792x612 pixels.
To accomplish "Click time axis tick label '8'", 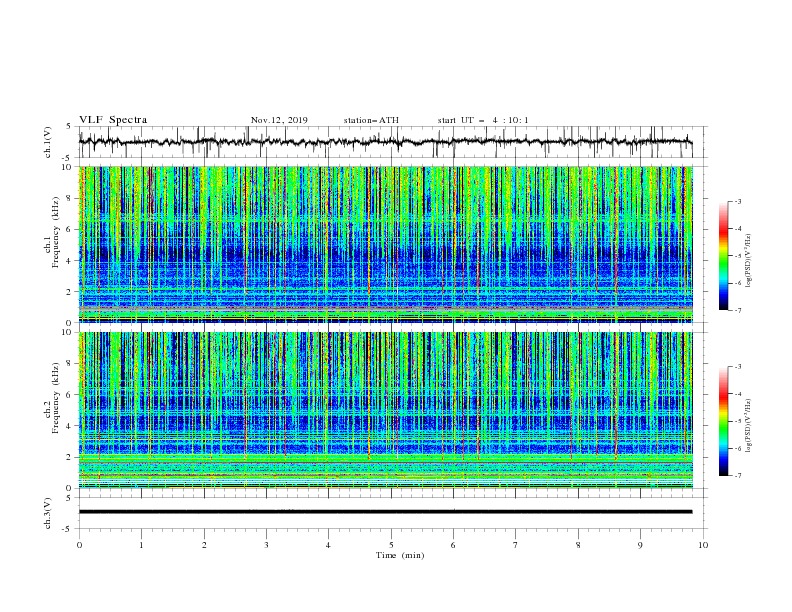I will pyautogui.click(x=578, y=545).
